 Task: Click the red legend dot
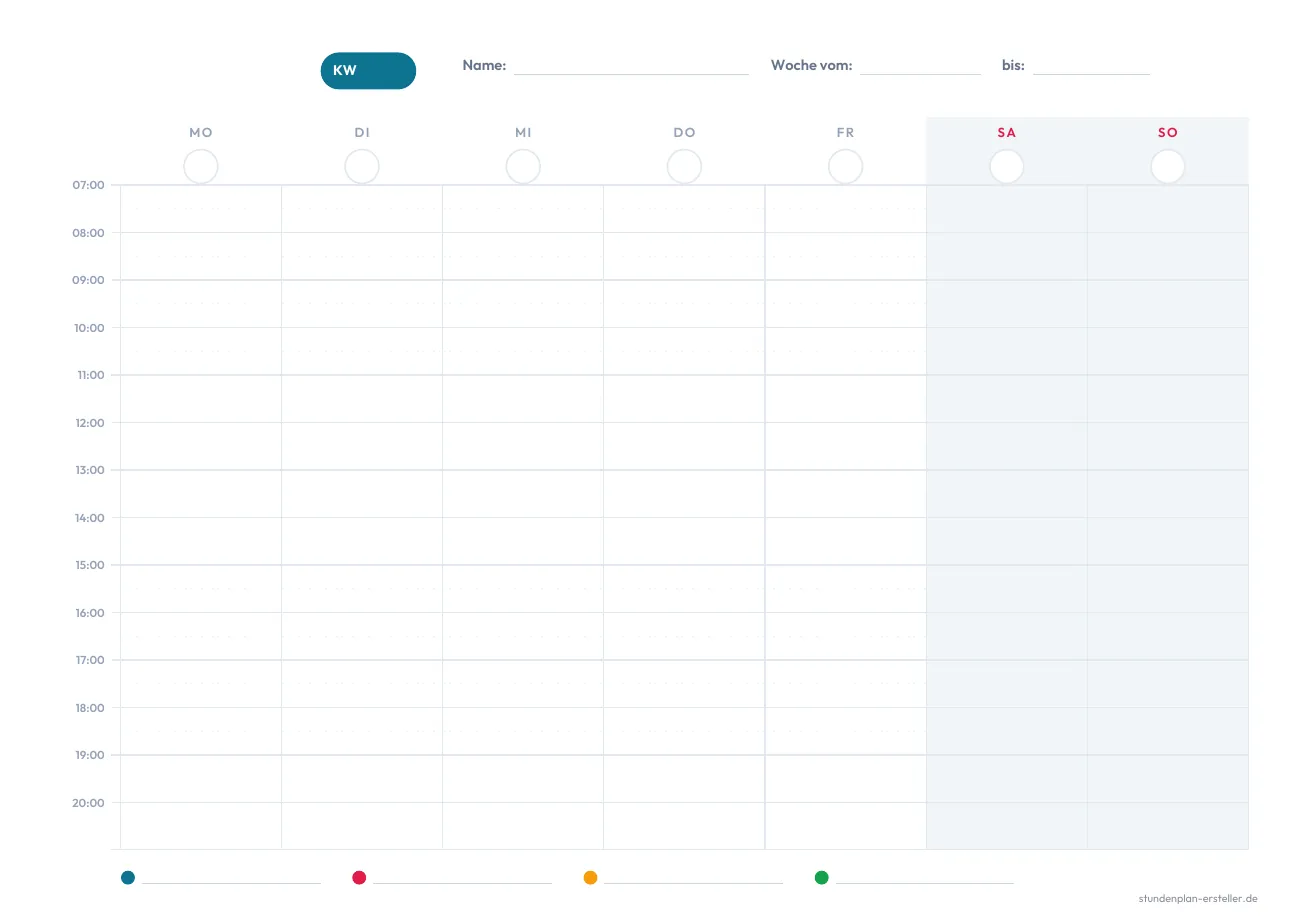click(359, 877)
